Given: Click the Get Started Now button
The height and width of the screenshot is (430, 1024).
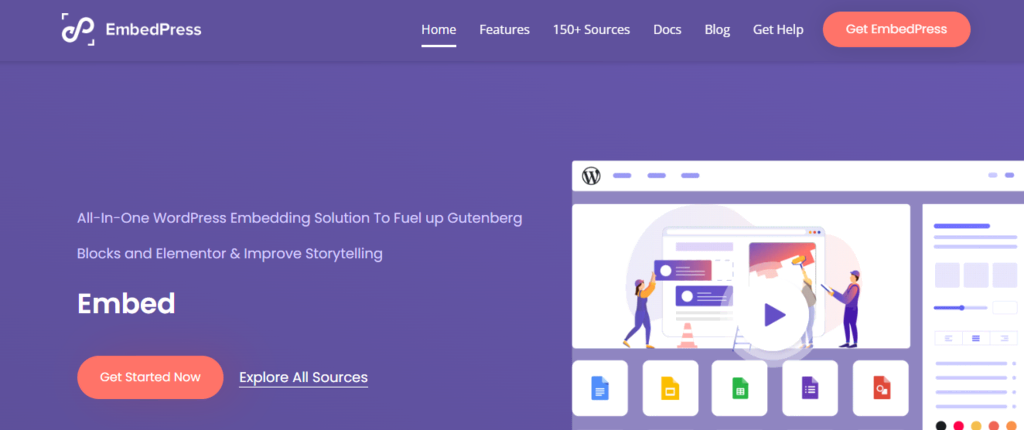Looking at the screenshot, I should tap(150, 377).
